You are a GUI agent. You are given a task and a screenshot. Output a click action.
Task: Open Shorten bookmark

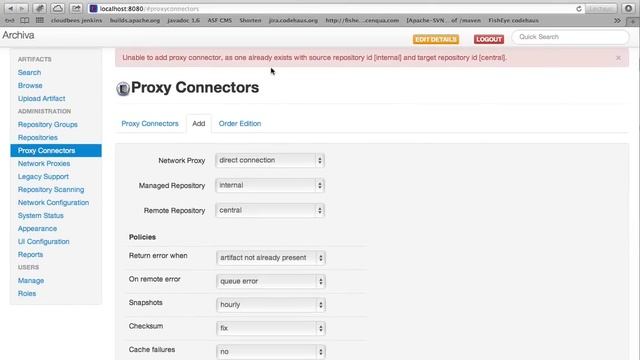pyautogui.click(x=250, y=20)
